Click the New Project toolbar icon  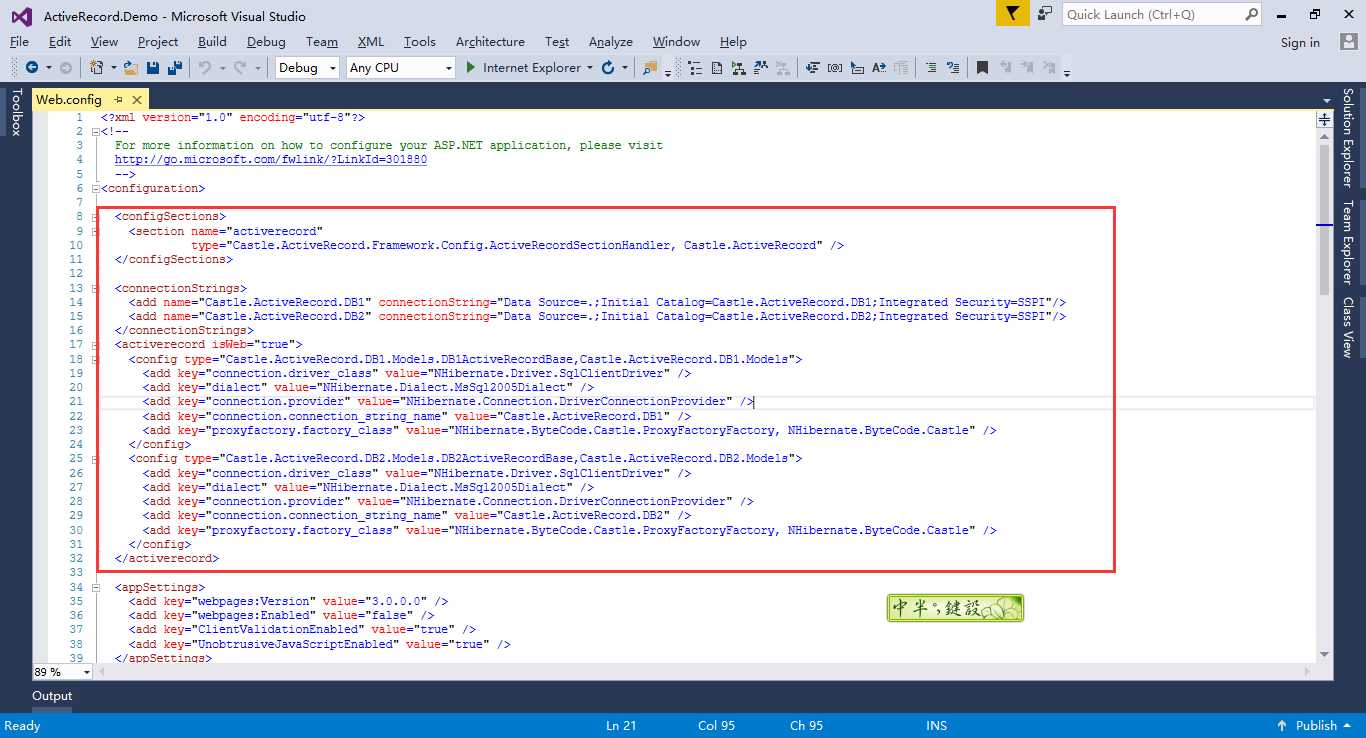[97, 68]
